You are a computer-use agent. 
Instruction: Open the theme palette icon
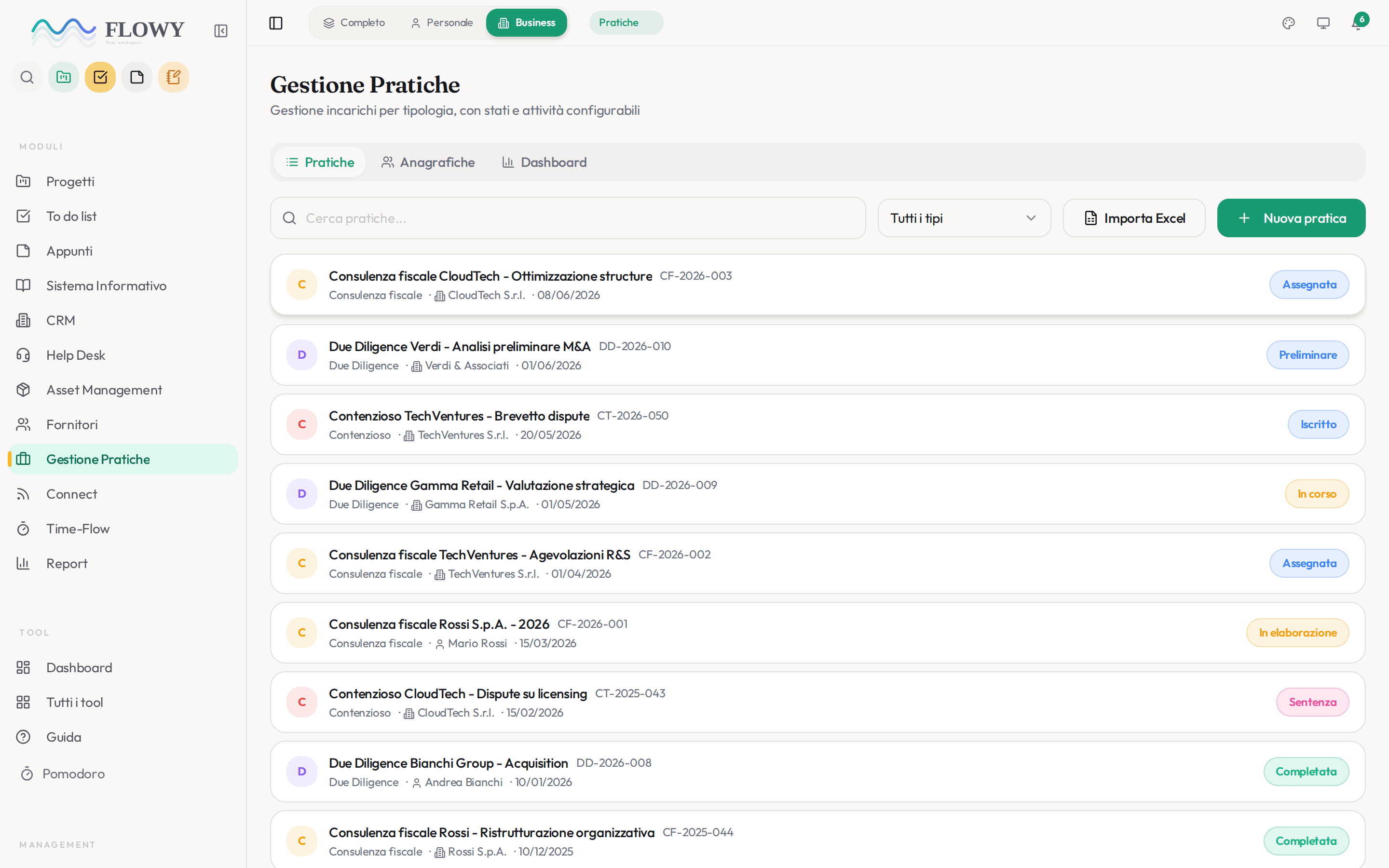coord(1289,23)
